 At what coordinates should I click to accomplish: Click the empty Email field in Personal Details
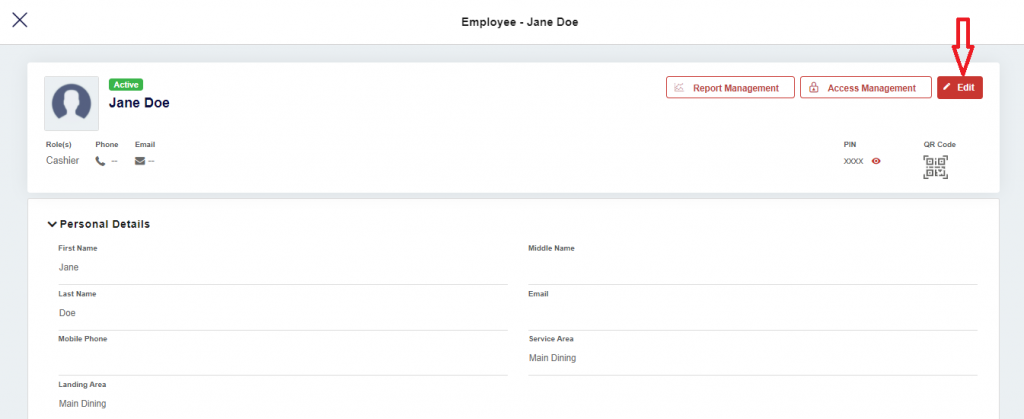click(x=752, y=313)
